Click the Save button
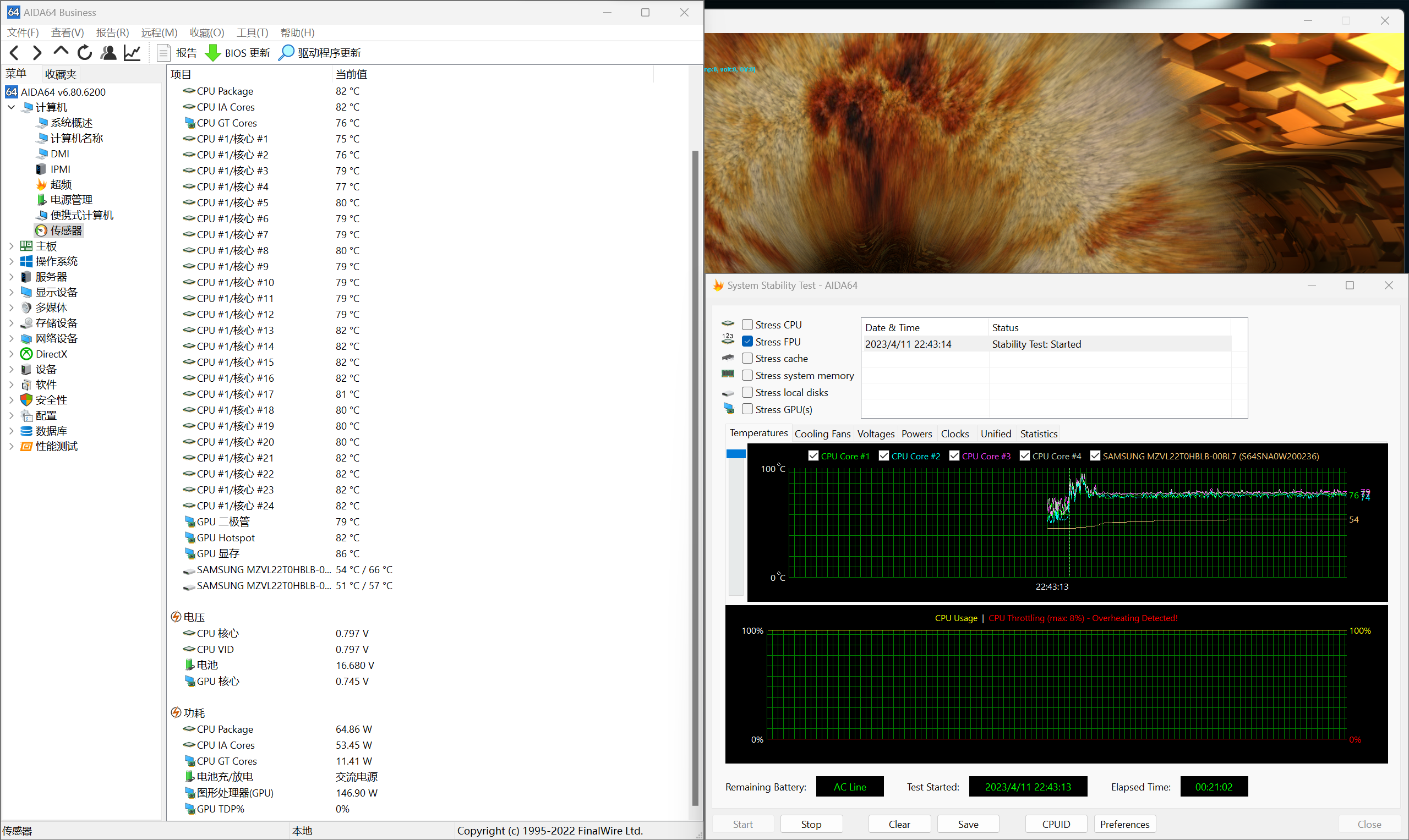 click(968, 824)
